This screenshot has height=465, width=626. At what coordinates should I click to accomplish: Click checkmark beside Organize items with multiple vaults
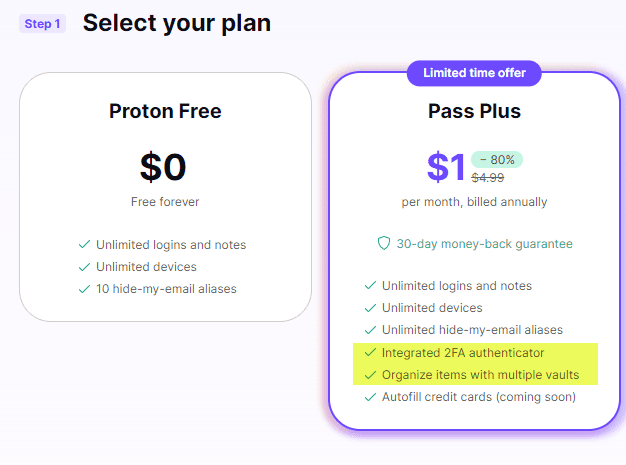(370, 375)
